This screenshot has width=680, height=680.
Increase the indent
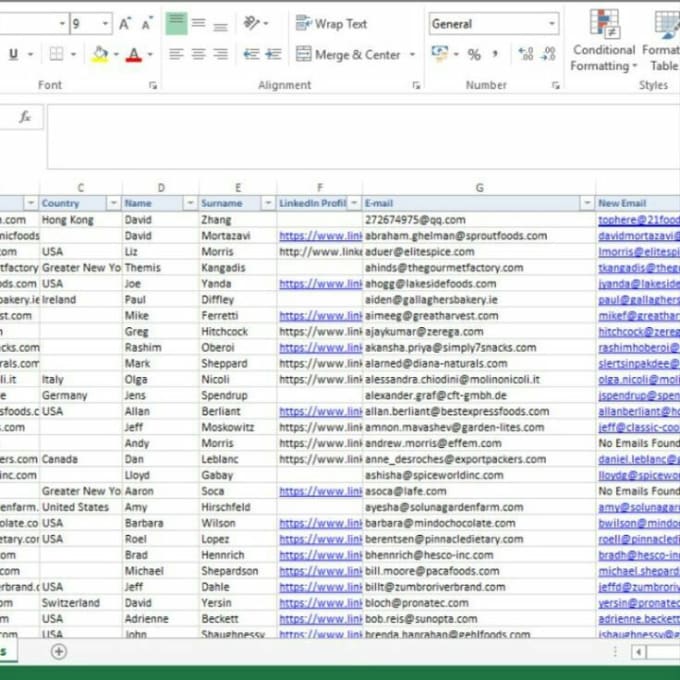(273, 54)
